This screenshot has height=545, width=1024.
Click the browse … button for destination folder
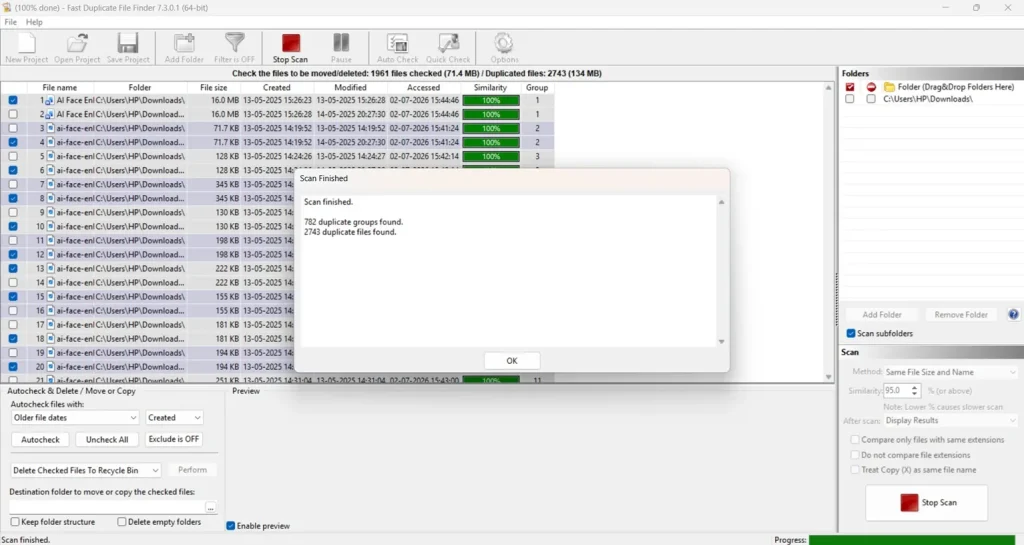(x=210, y=507)
